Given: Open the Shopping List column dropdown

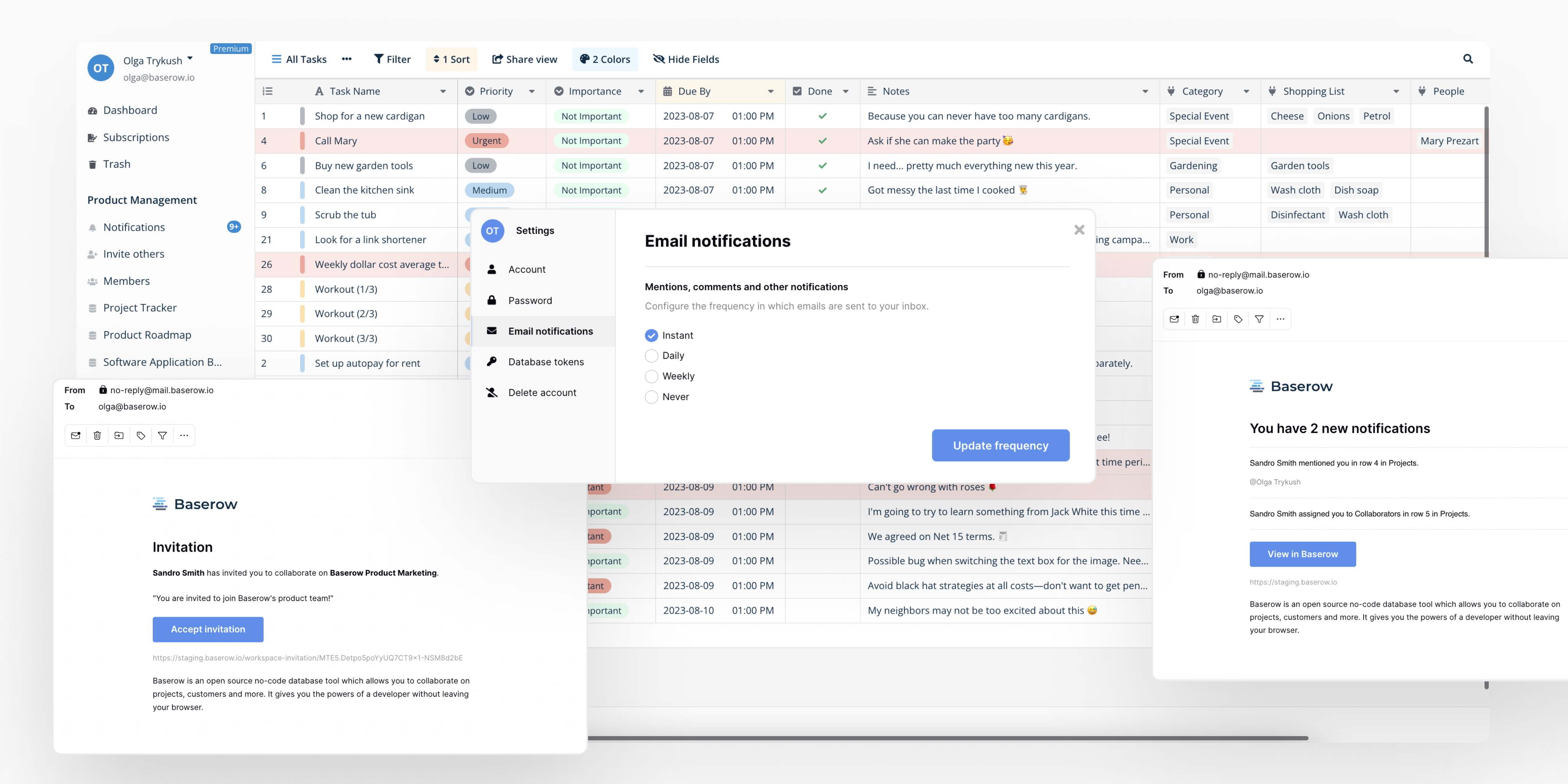Looking at the screenshot, I should coord(1396,91).
